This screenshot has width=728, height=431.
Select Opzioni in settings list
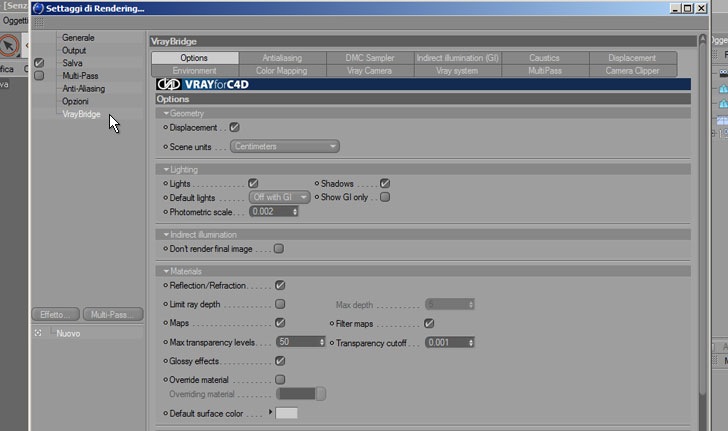tap(75, 101)
